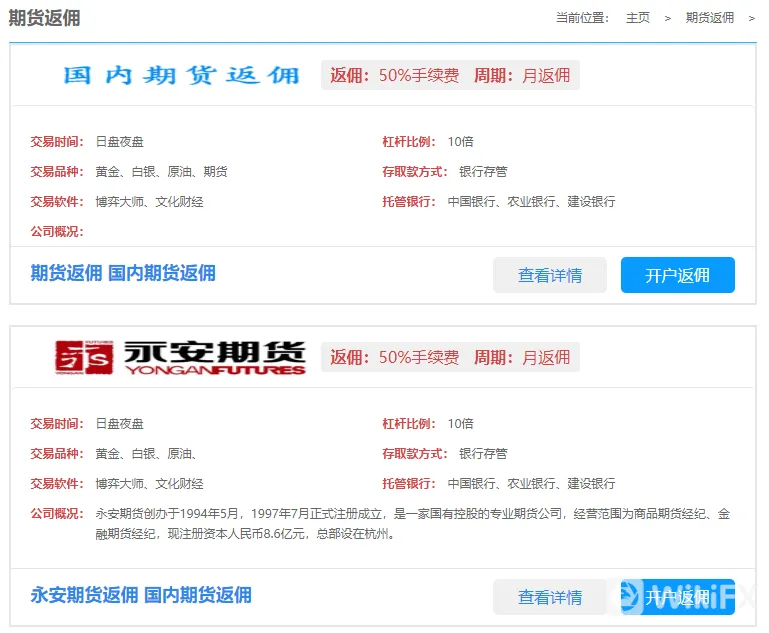Open the 期货返佣 breadcrumb link
The height and width of the screenshot is (633, 769).
(x=710, y=18)
